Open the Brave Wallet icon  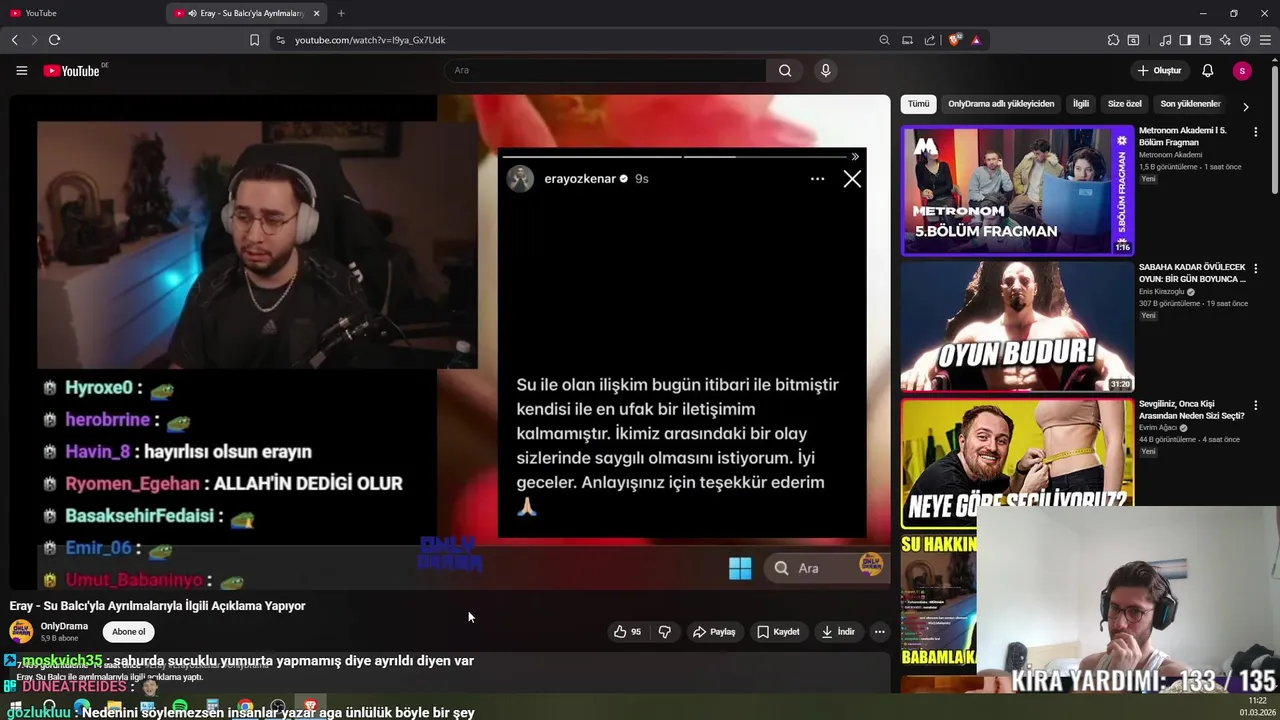(x=1205, y=40)
